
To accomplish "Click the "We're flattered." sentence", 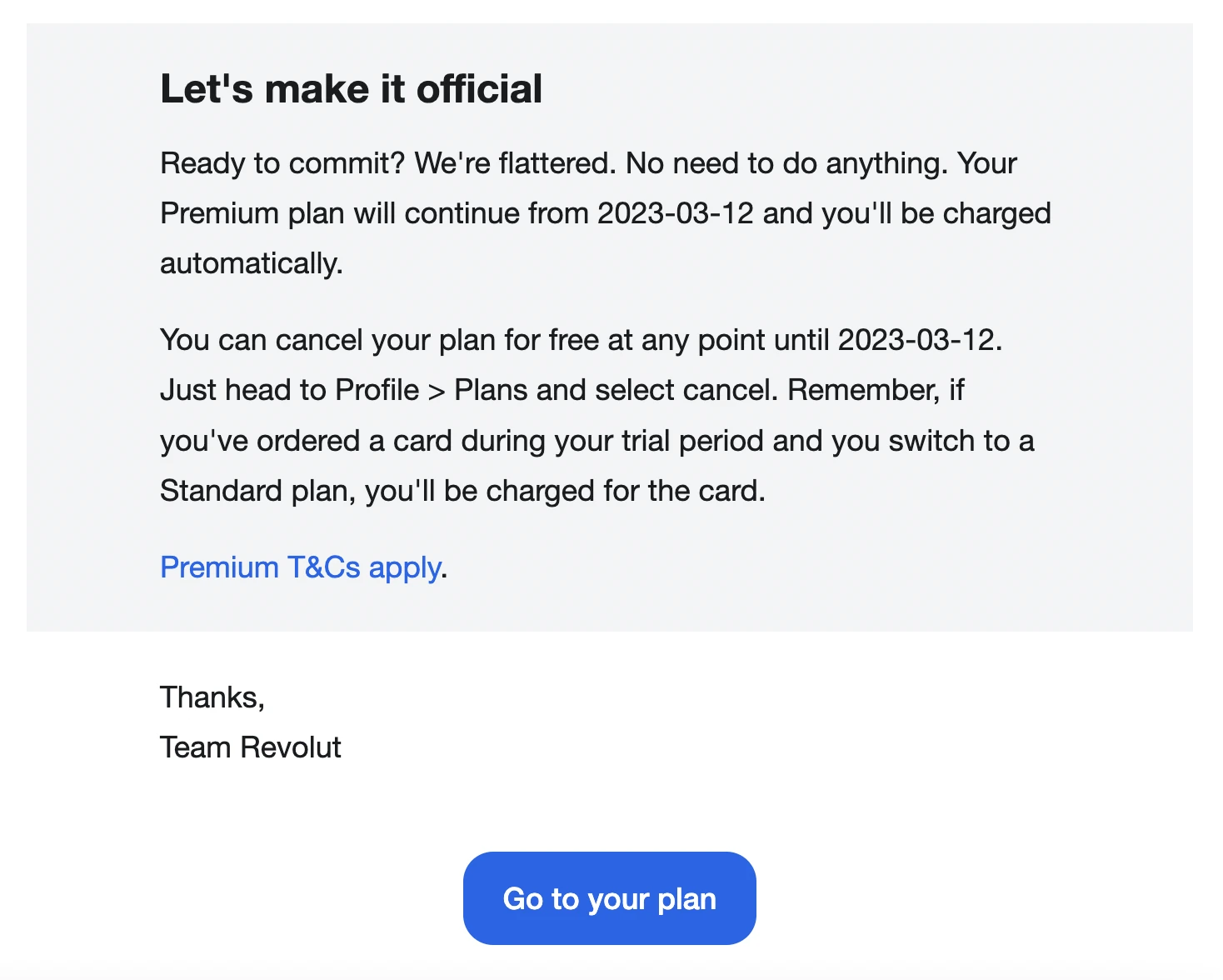I will pyautogui.click(x=515, y=163).
